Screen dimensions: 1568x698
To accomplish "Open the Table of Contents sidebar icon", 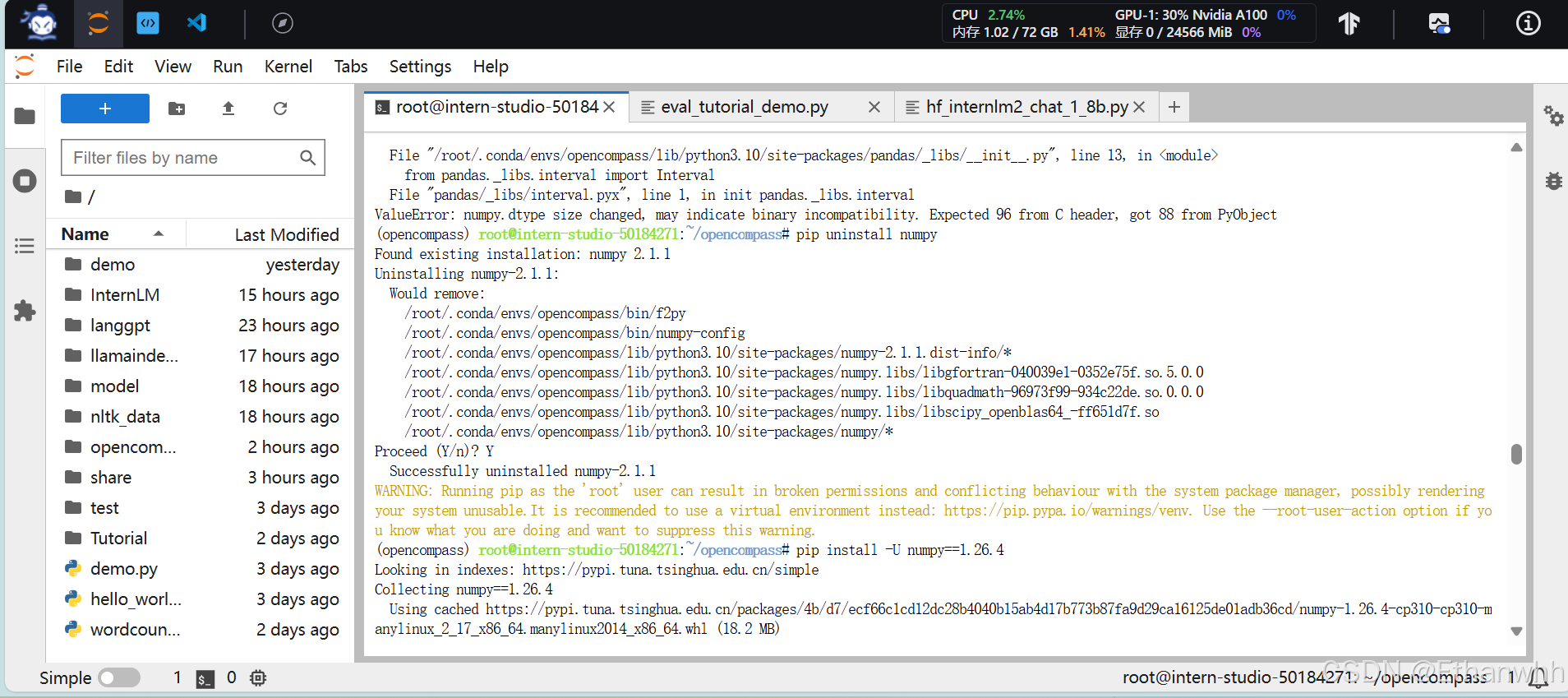I will (25, 246).
